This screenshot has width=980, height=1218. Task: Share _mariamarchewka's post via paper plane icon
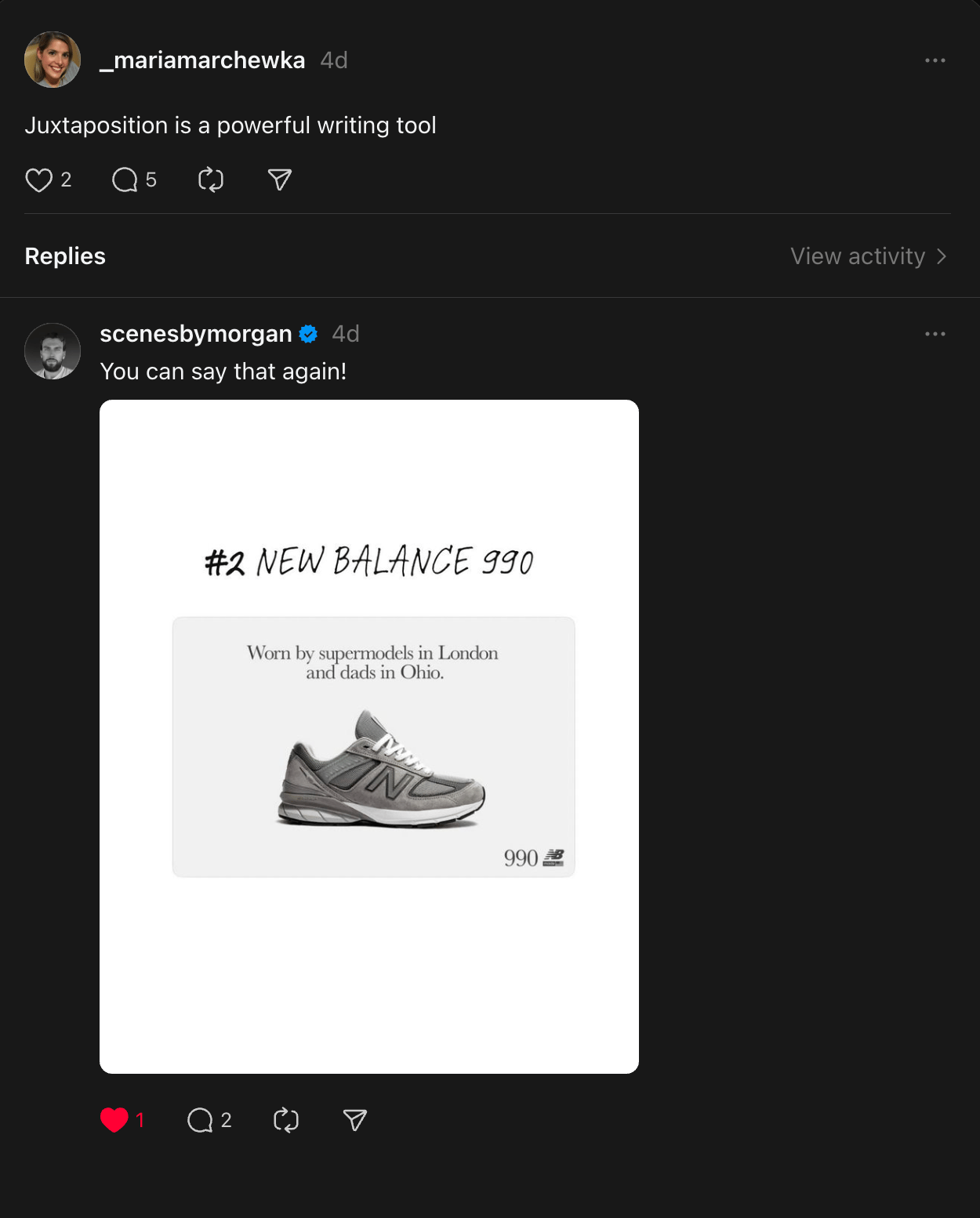280,180
